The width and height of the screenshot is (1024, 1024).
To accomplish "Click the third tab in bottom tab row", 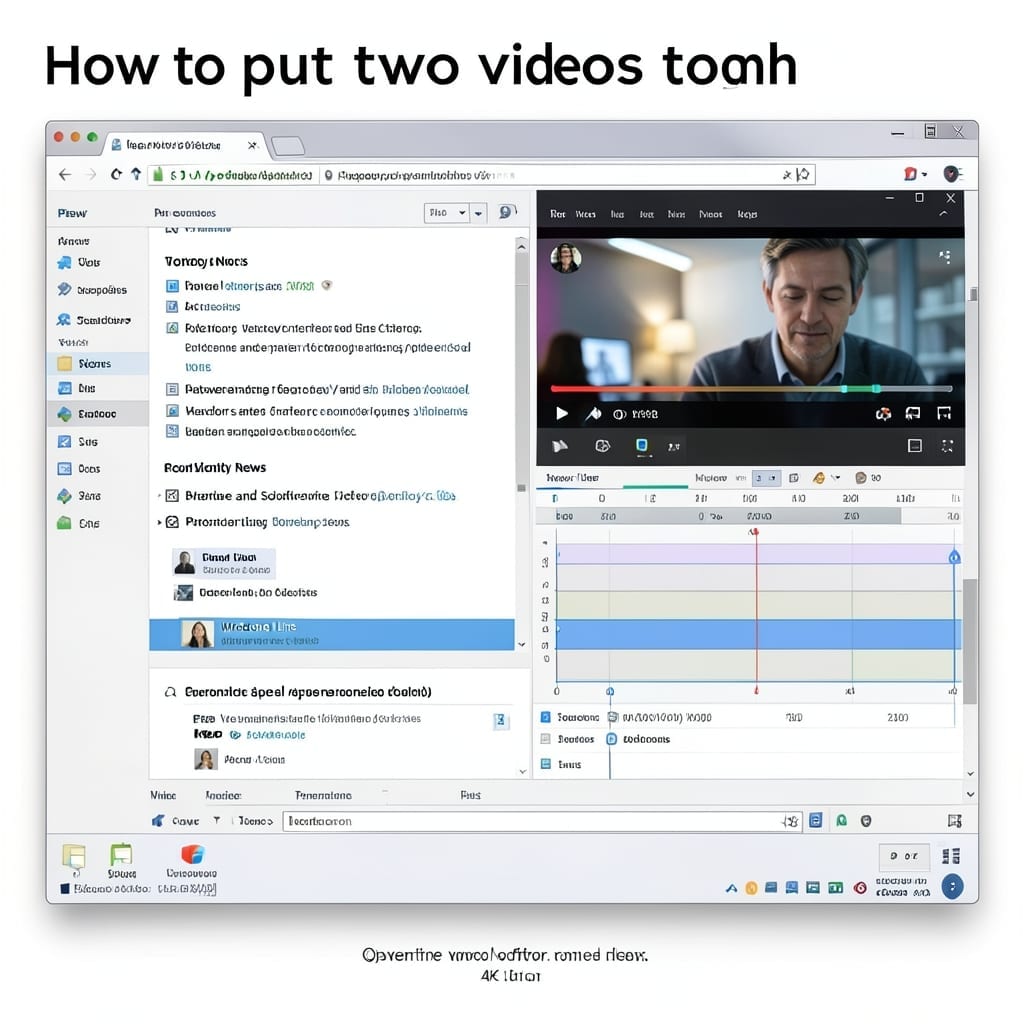I will click(x=323, y=795).
